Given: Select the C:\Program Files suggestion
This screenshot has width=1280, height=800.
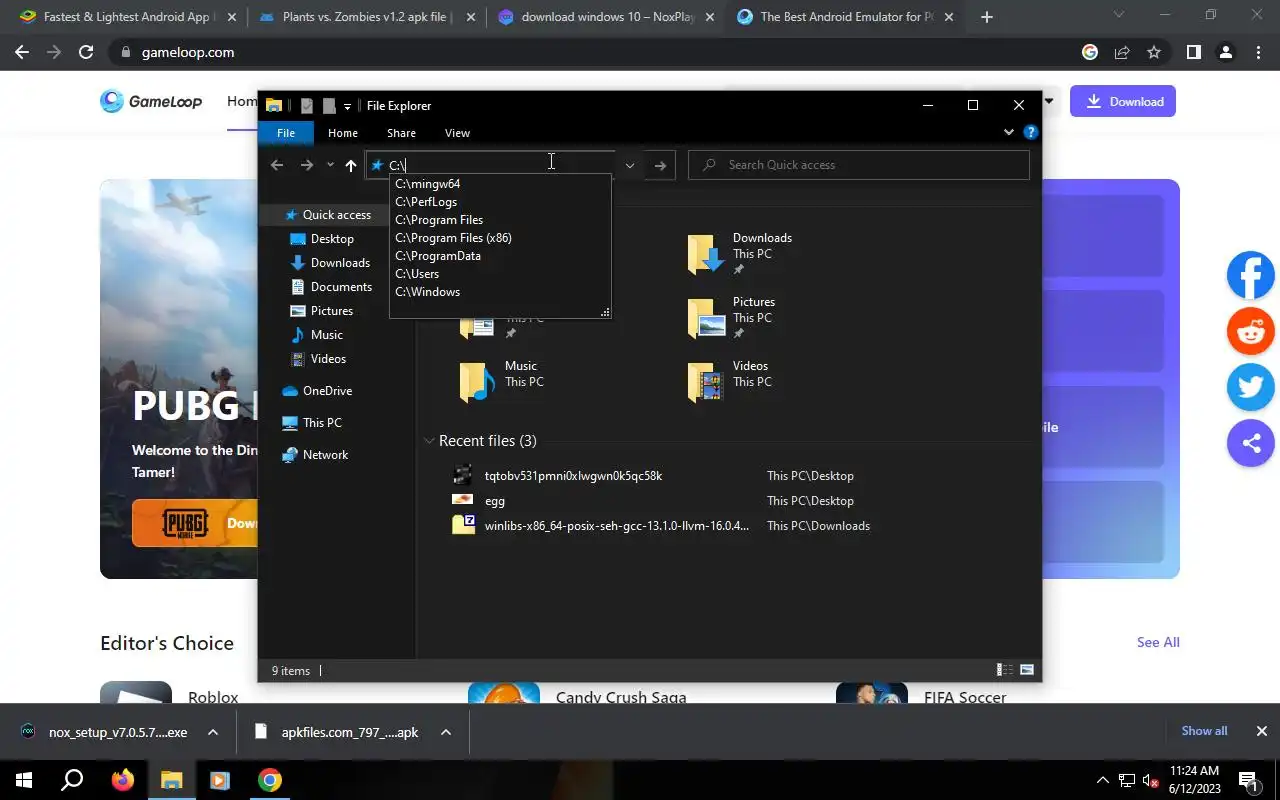Looking at the screenshot, I should pyautogui.click(x=439, y=220).
